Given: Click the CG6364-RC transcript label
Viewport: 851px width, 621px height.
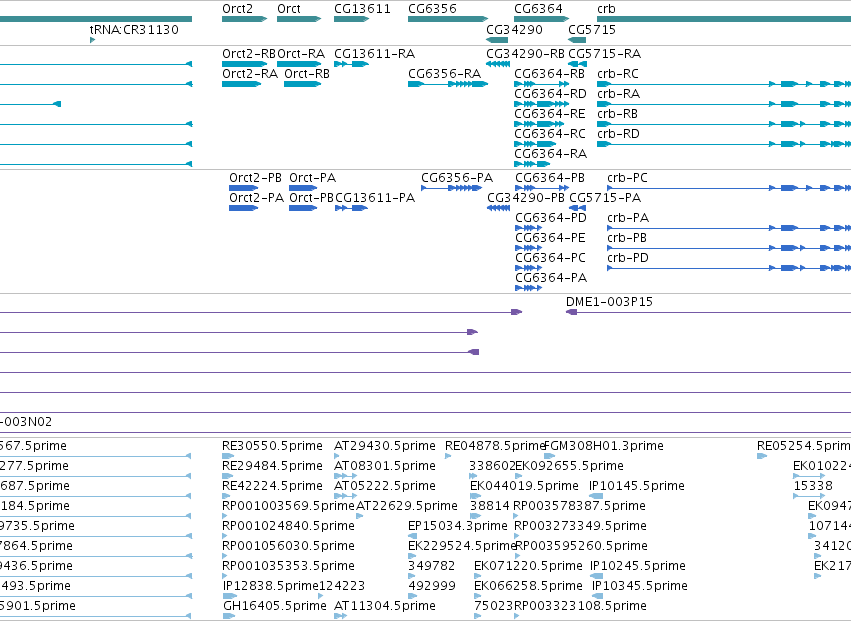Looking at the screenshot, I should (x=550, y=134).
